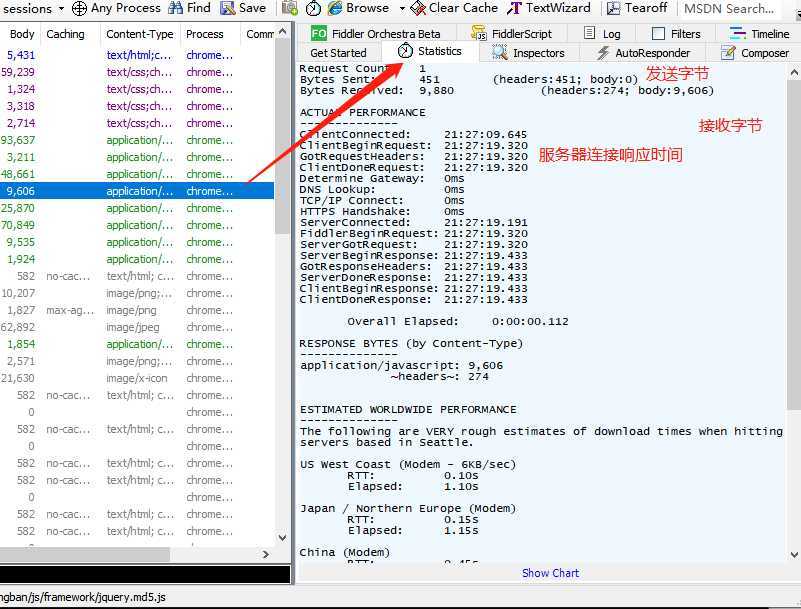801x609 pixels.
Task: Select the session row with body 1,924
Action: click(137, 259)
